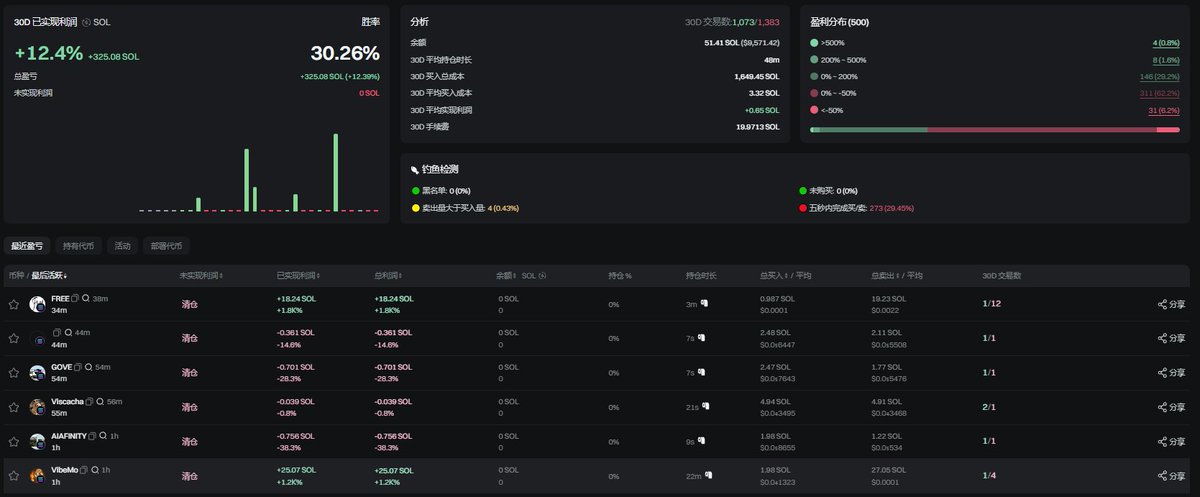This screenshot has width=1200, height=497.
Task: Search the AIAFINITY token
Action: 103,437
